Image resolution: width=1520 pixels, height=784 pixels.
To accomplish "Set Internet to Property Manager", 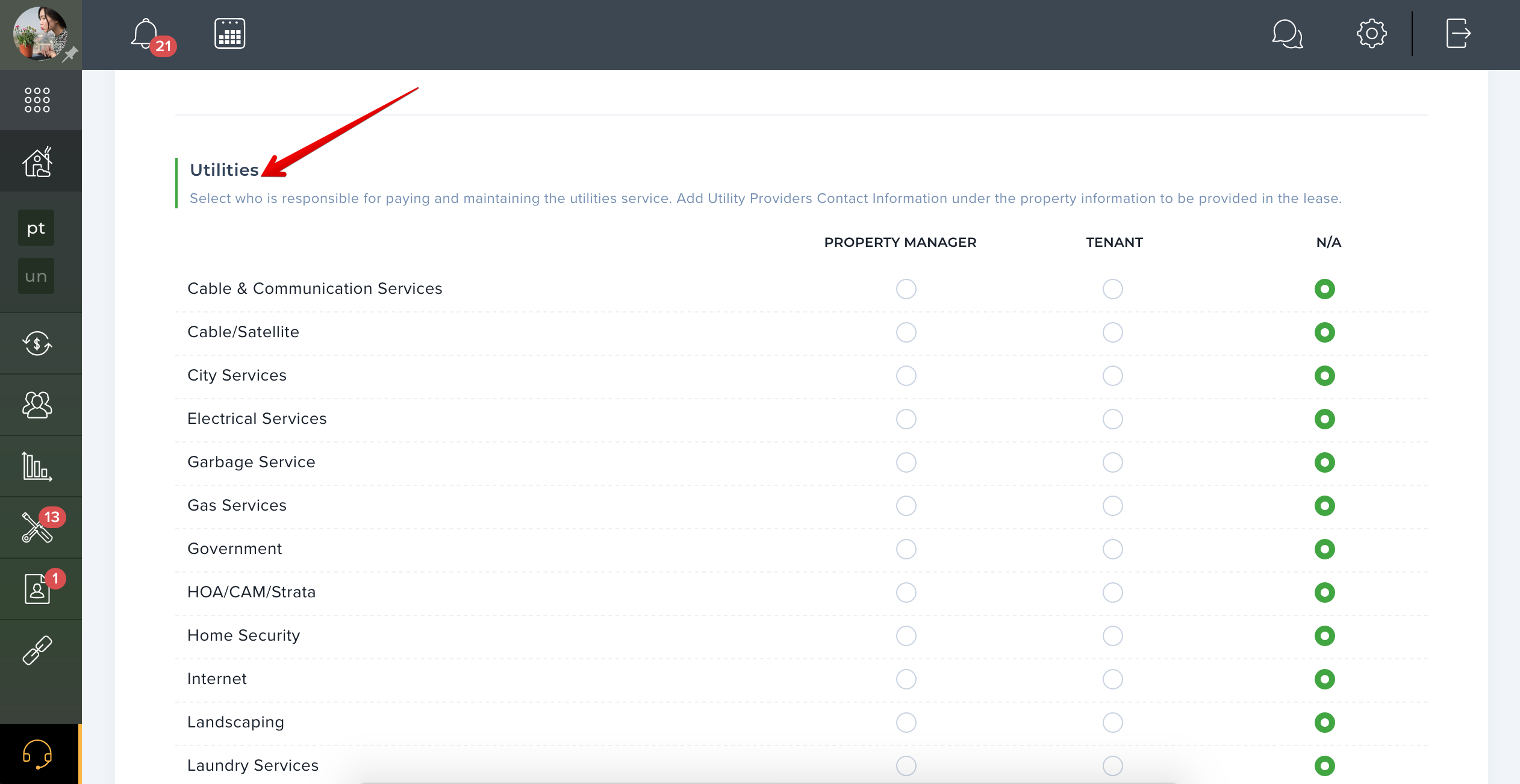I will coord(906,679).
